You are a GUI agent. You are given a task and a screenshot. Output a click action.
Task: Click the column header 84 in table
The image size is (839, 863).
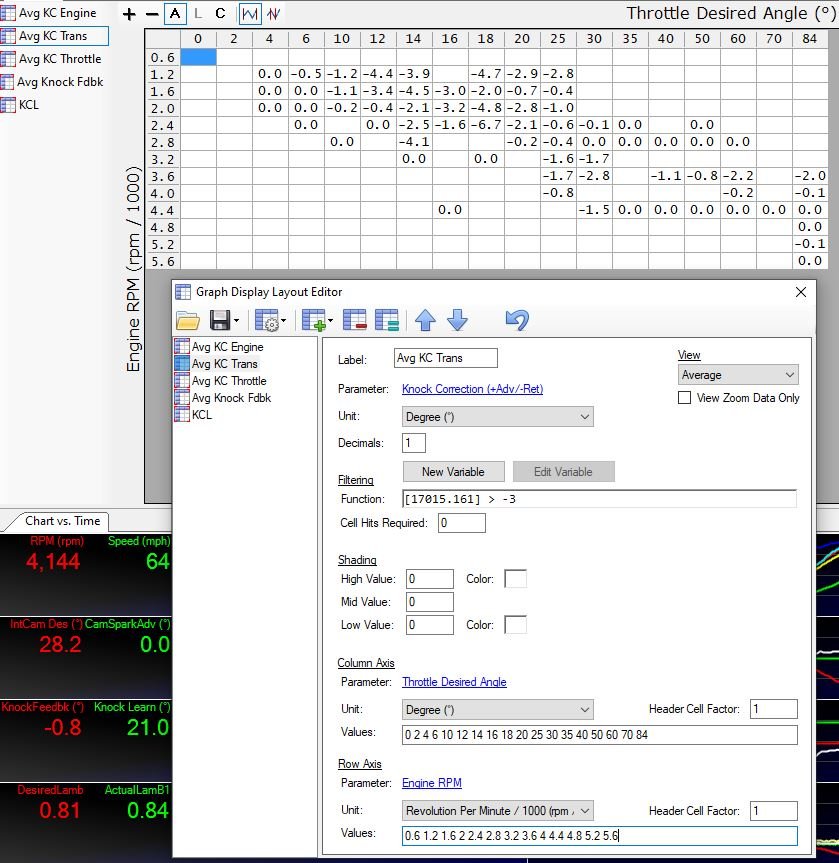[810, 39]
